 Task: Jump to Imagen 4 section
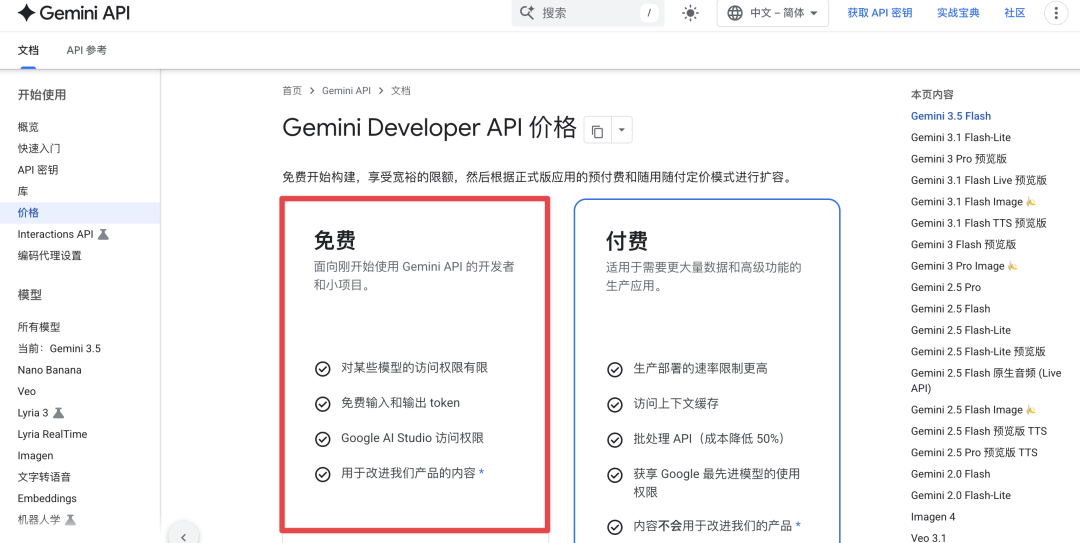[933, 517]
